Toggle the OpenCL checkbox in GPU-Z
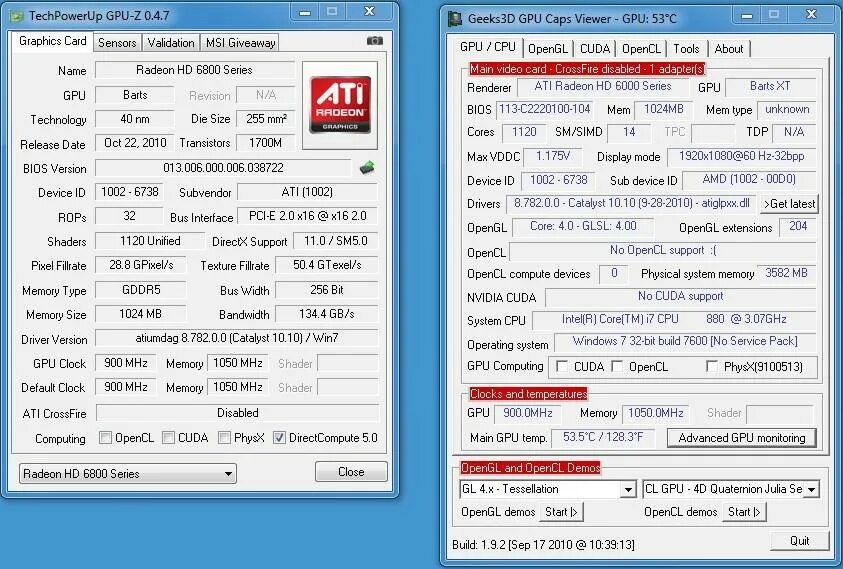 click(105, 438)
